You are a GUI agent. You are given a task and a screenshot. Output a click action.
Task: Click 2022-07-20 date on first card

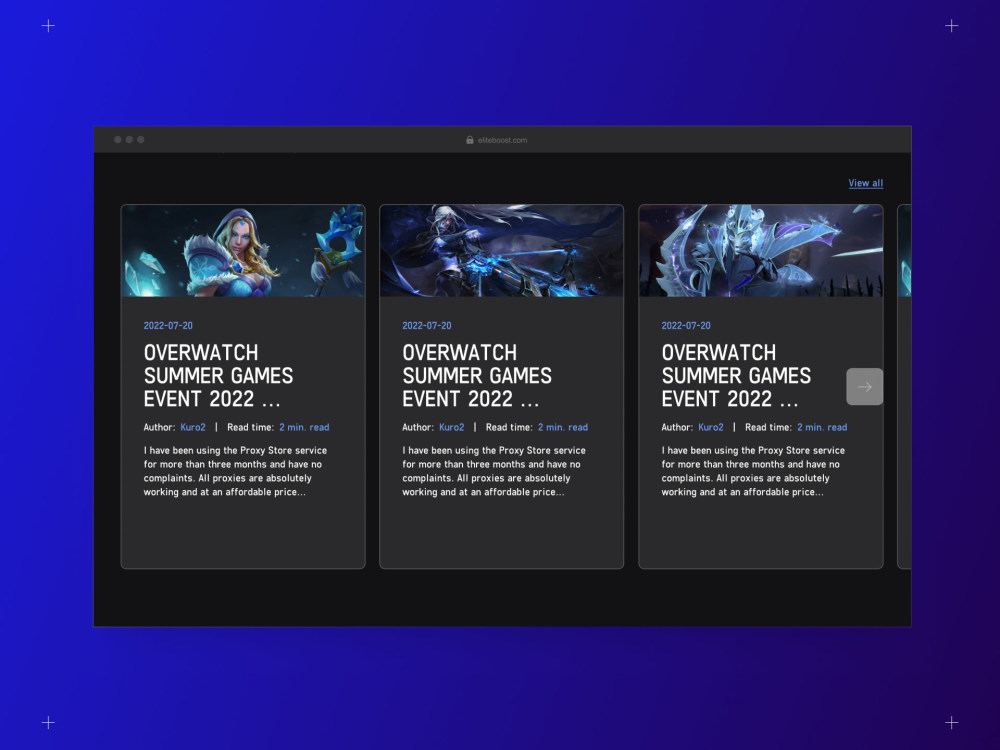coord(168,325)
